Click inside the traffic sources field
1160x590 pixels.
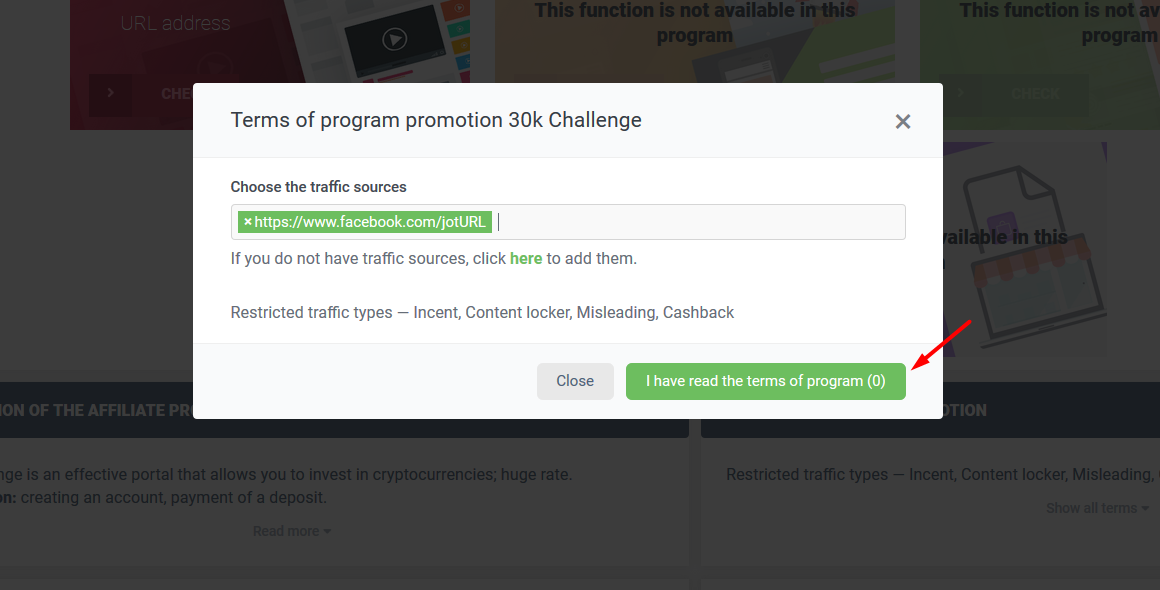pyautogui.click(x=700, y=222)
